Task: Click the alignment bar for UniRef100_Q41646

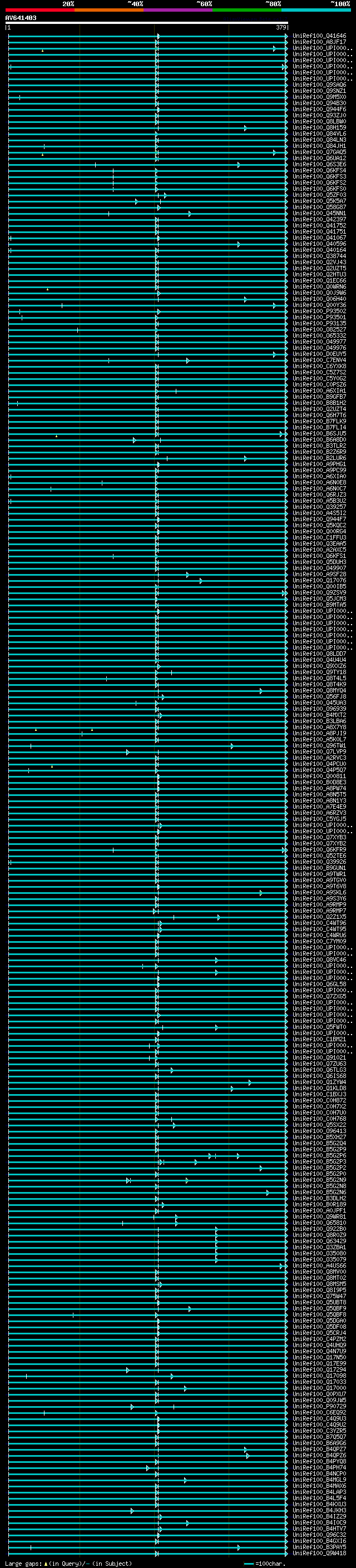Action: (x=148, y=36)
